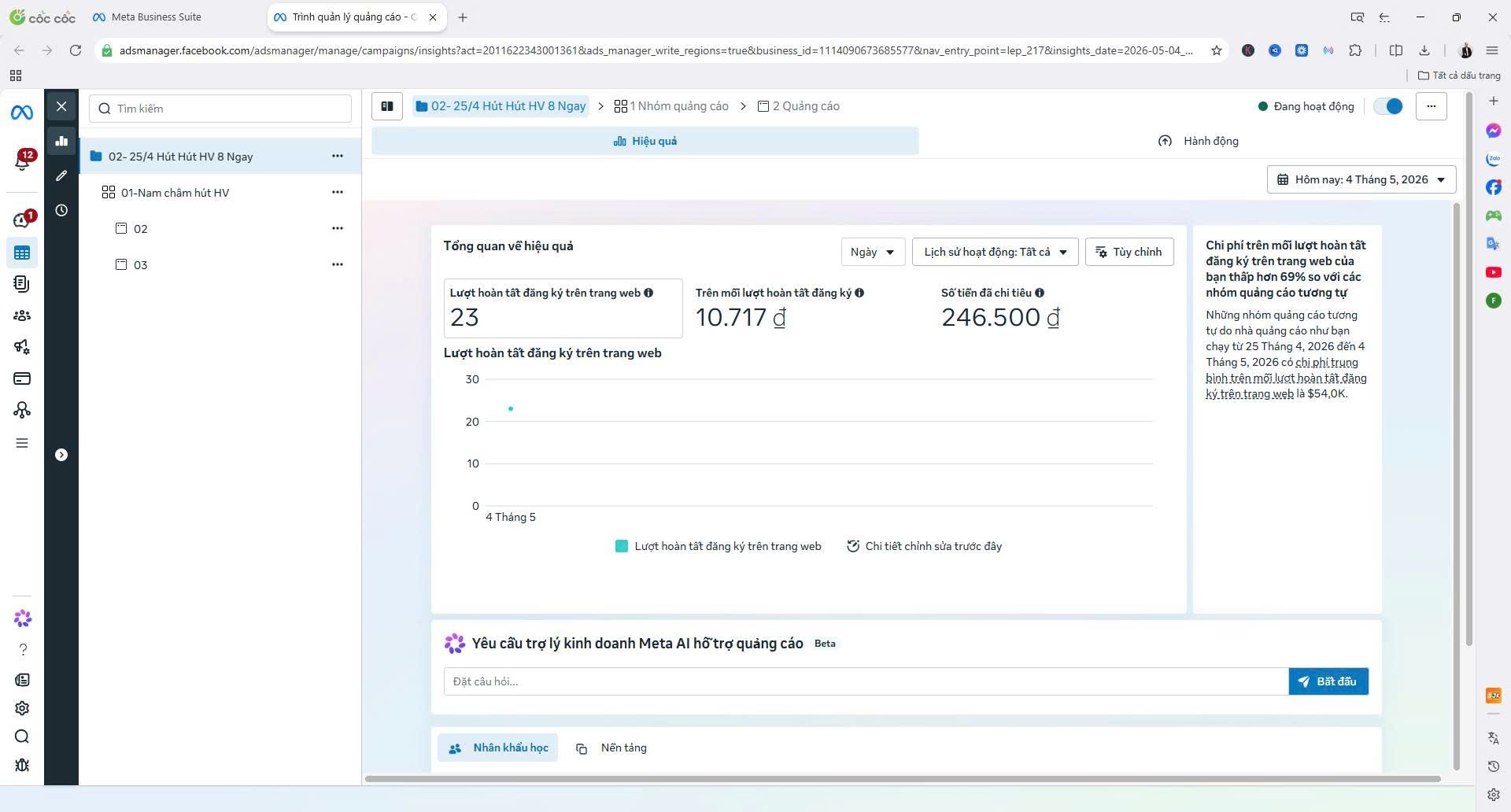Open Tất cả dấu trang bookmarks folder
Screen dimensions: 1511x812
tap(1459, 76)
